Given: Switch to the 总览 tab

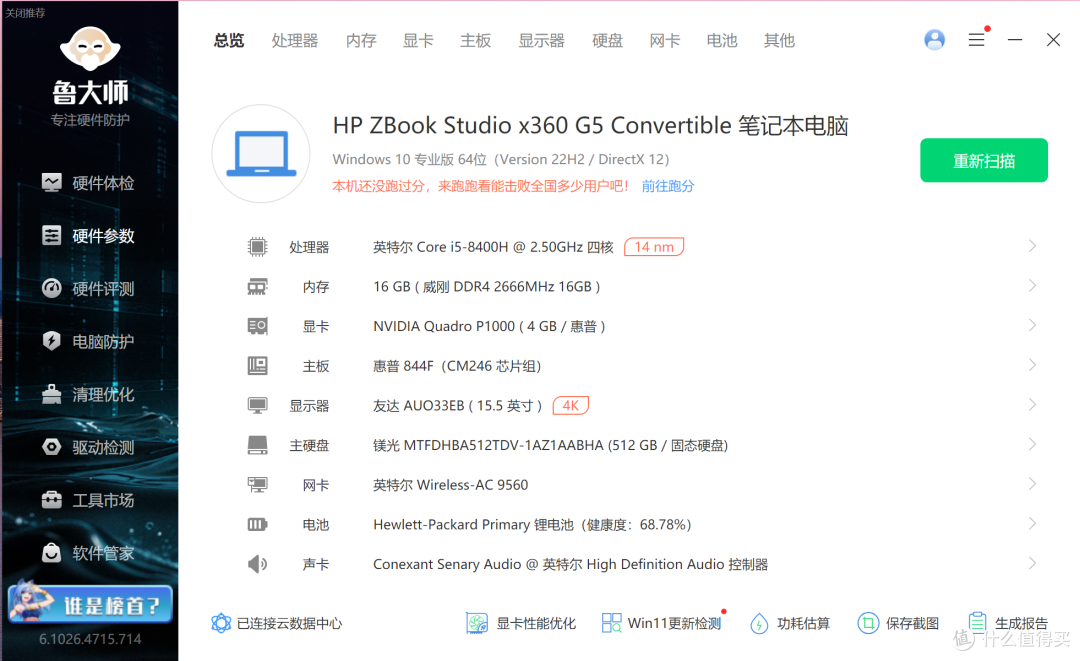Looking at the screenshot, I should 229,41.
